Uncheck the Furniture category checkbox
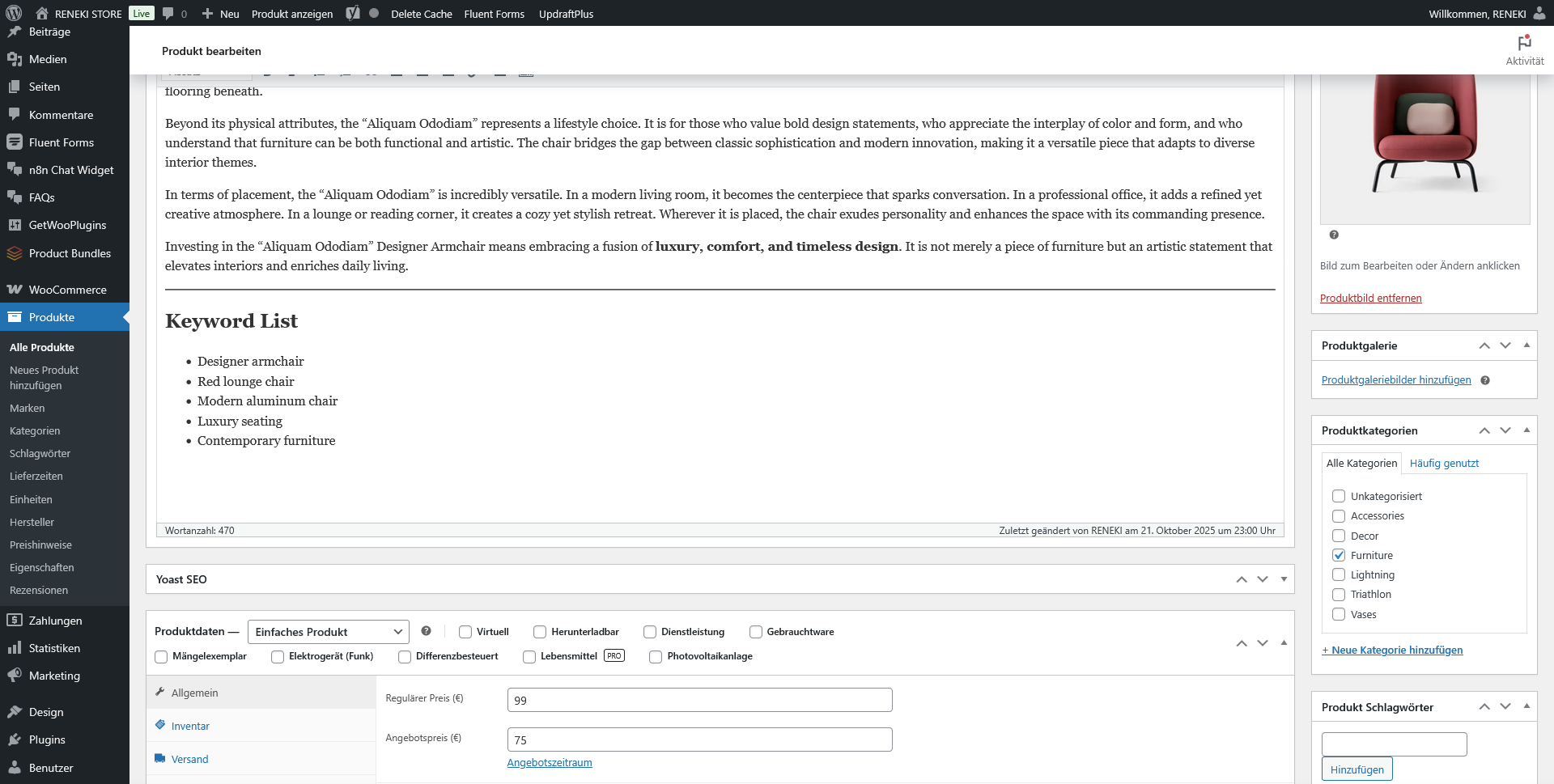1554x784 pixels. (x=1339, y=555)
